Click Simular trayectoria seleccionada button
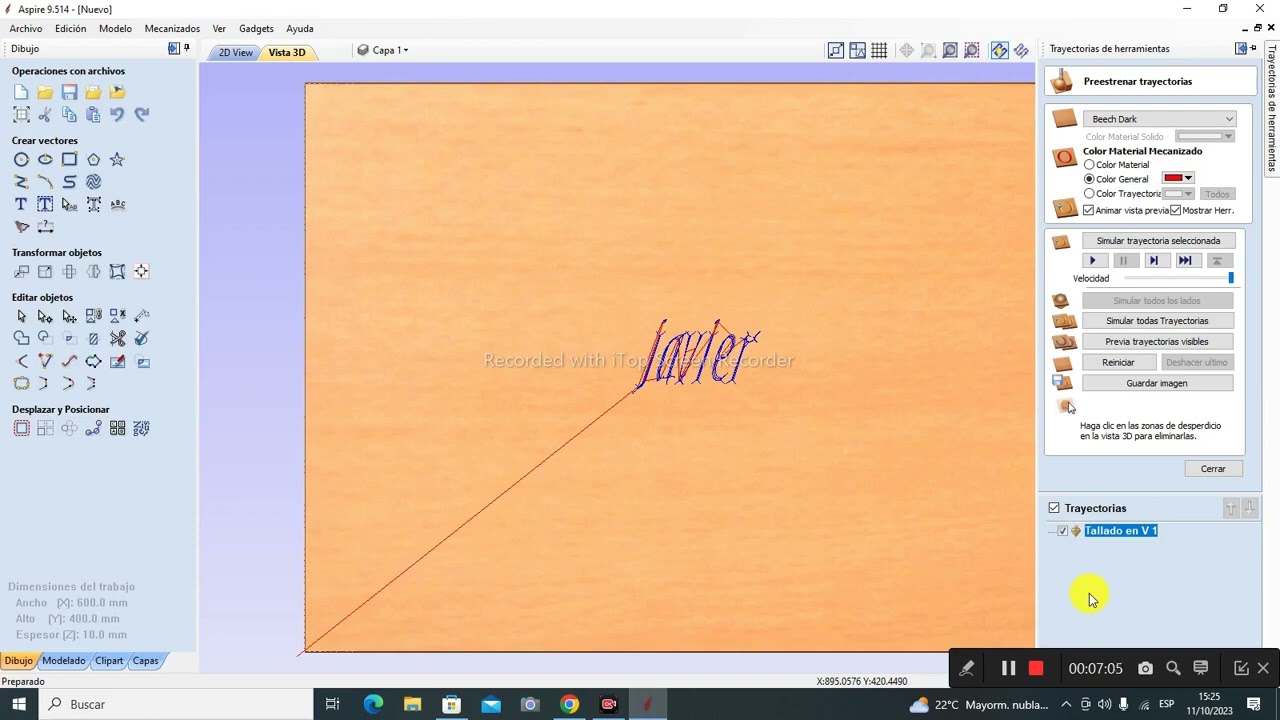Screen dimensions: 1280x720 [1158, 241]
